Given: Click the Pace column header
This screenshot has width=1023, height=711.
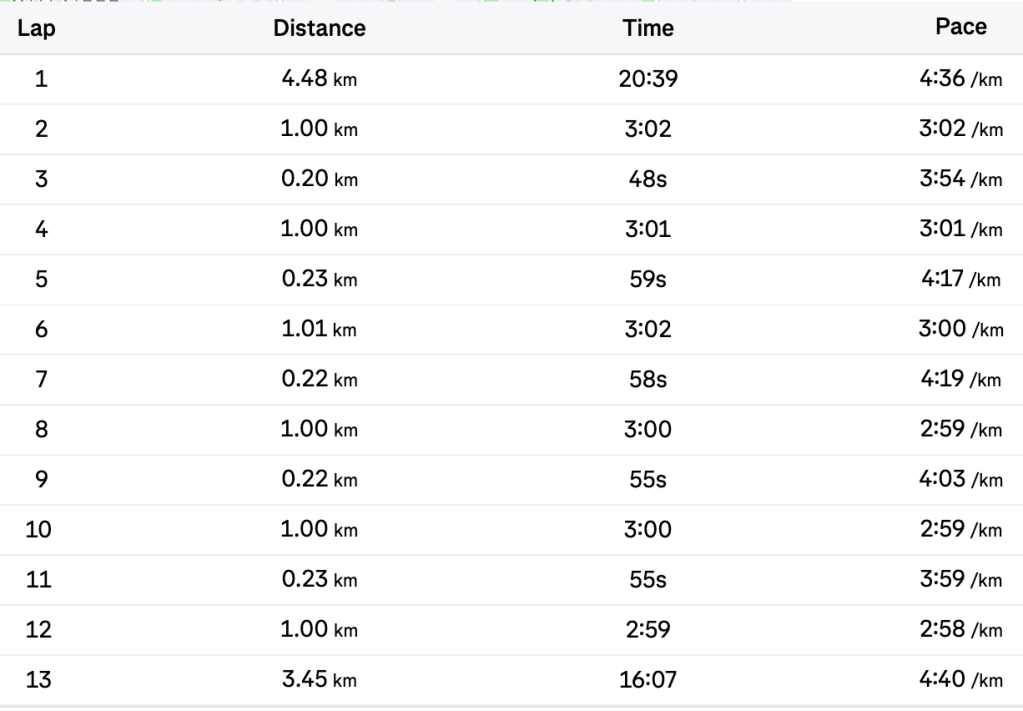Looking at the screenshot, I should click(961, 27).
